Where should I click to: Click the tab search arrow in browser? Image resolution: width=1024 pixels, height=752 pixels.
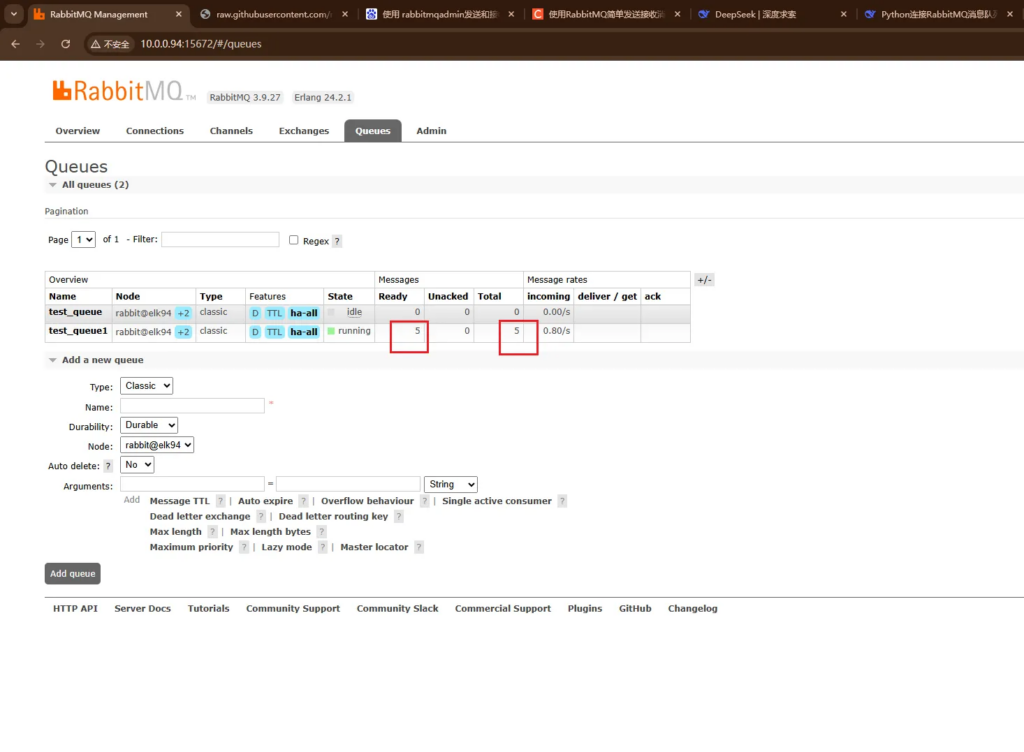[14, 14]
